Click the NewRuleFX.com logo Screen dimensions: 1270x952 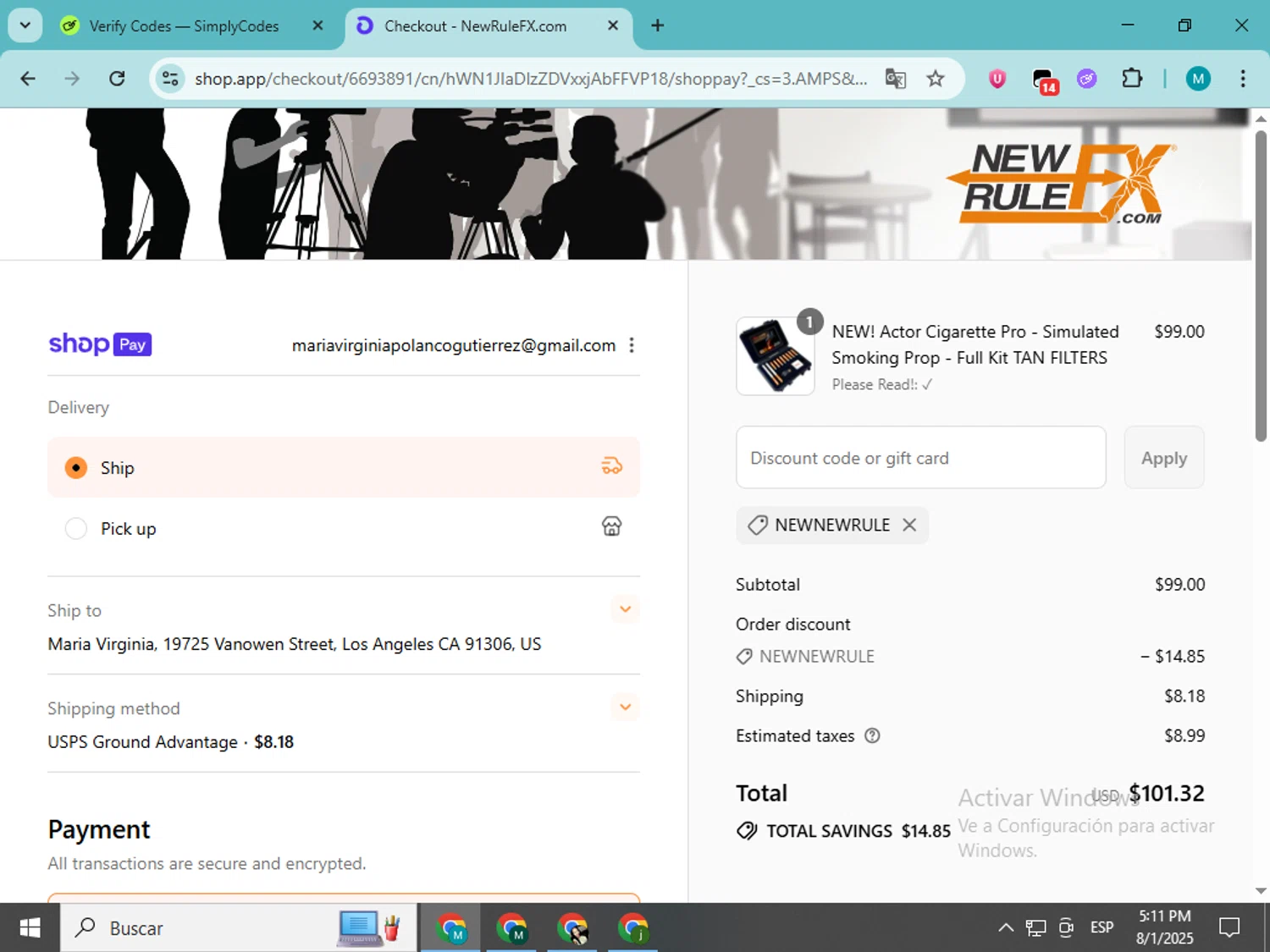pyautogui.click(x=1061, y=184)
